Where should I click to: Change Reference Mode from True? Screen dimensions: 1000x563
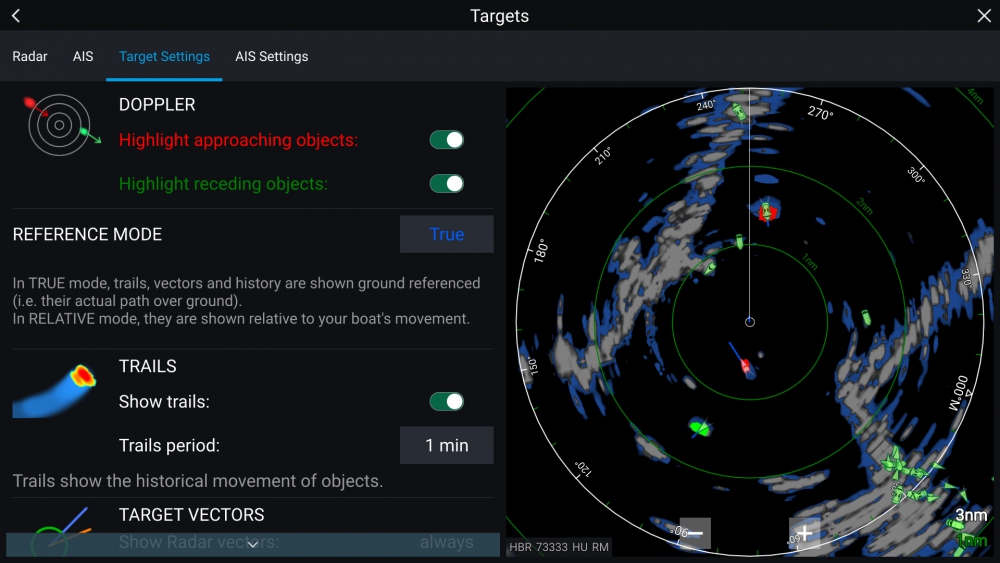coord(446,234)
